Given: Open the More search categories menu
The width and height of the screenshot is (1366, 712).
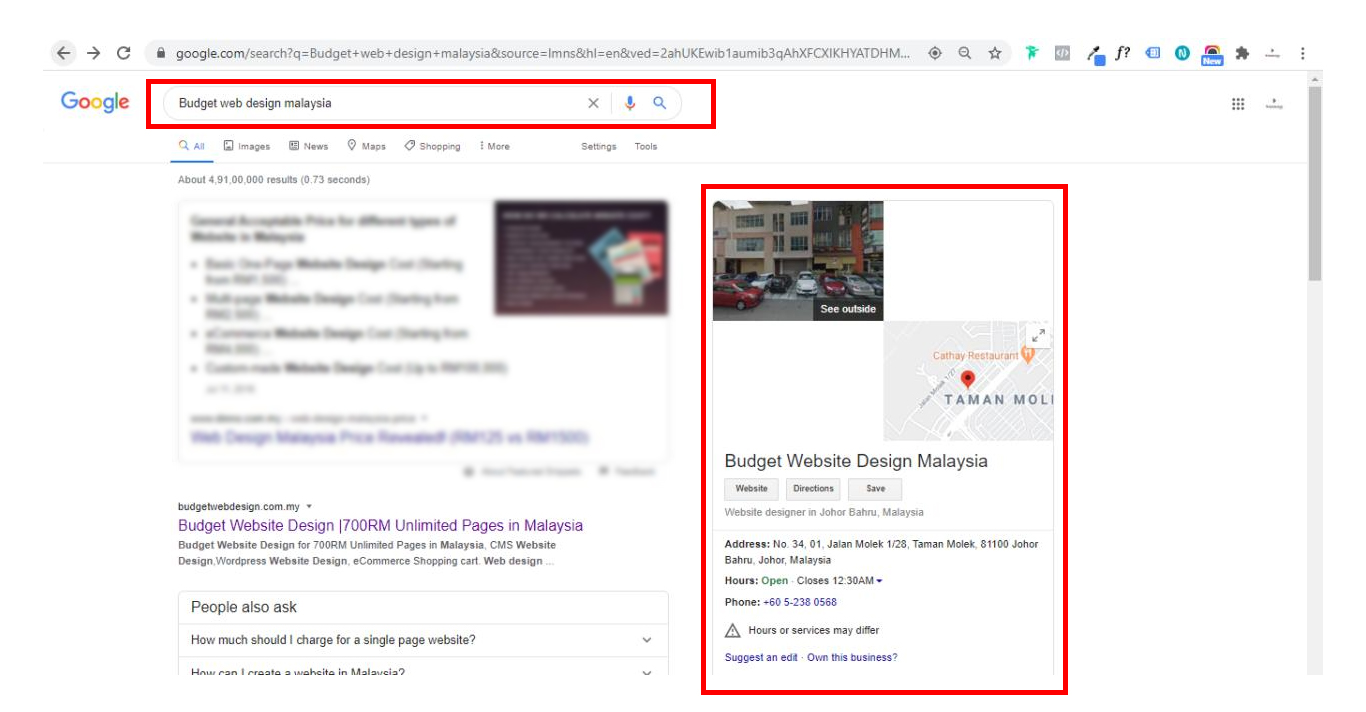Looking at the screenshot, I should (x=494, y=146).
